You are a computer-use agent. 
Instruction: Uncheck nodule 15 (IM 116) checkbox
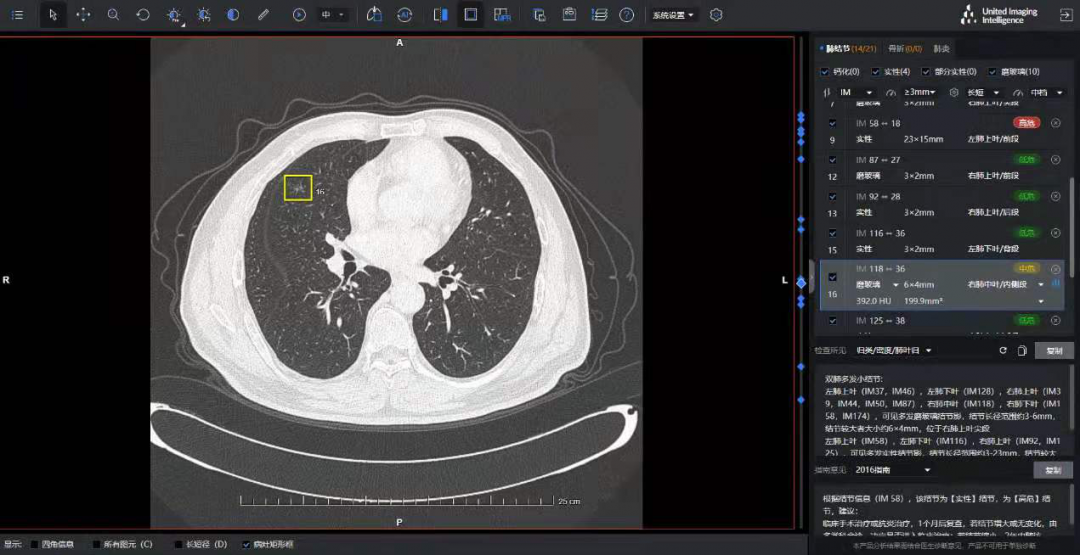click(833, 233)
